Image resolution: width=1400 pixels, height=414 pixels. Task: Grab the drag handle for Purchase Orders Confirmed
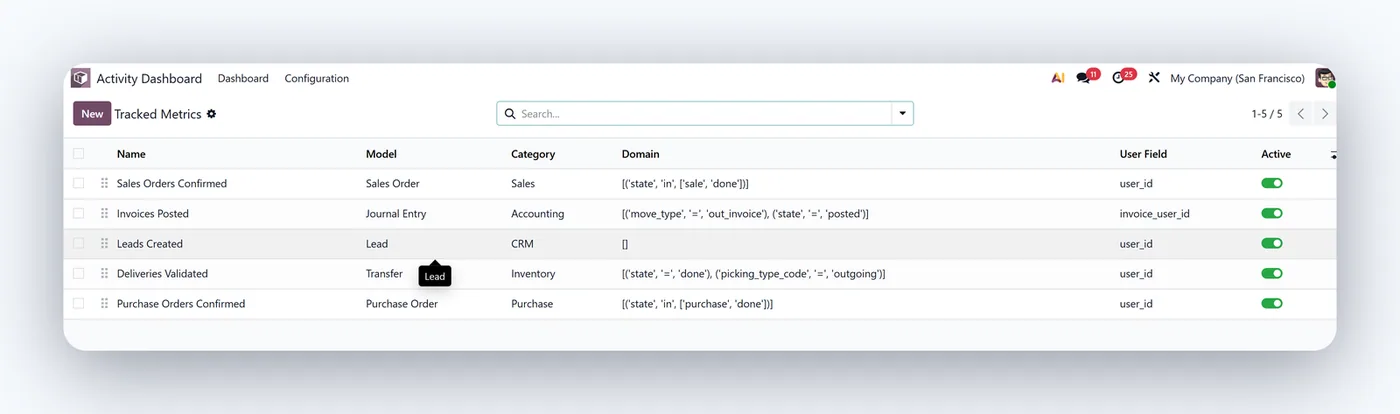[x=104, y=304]
